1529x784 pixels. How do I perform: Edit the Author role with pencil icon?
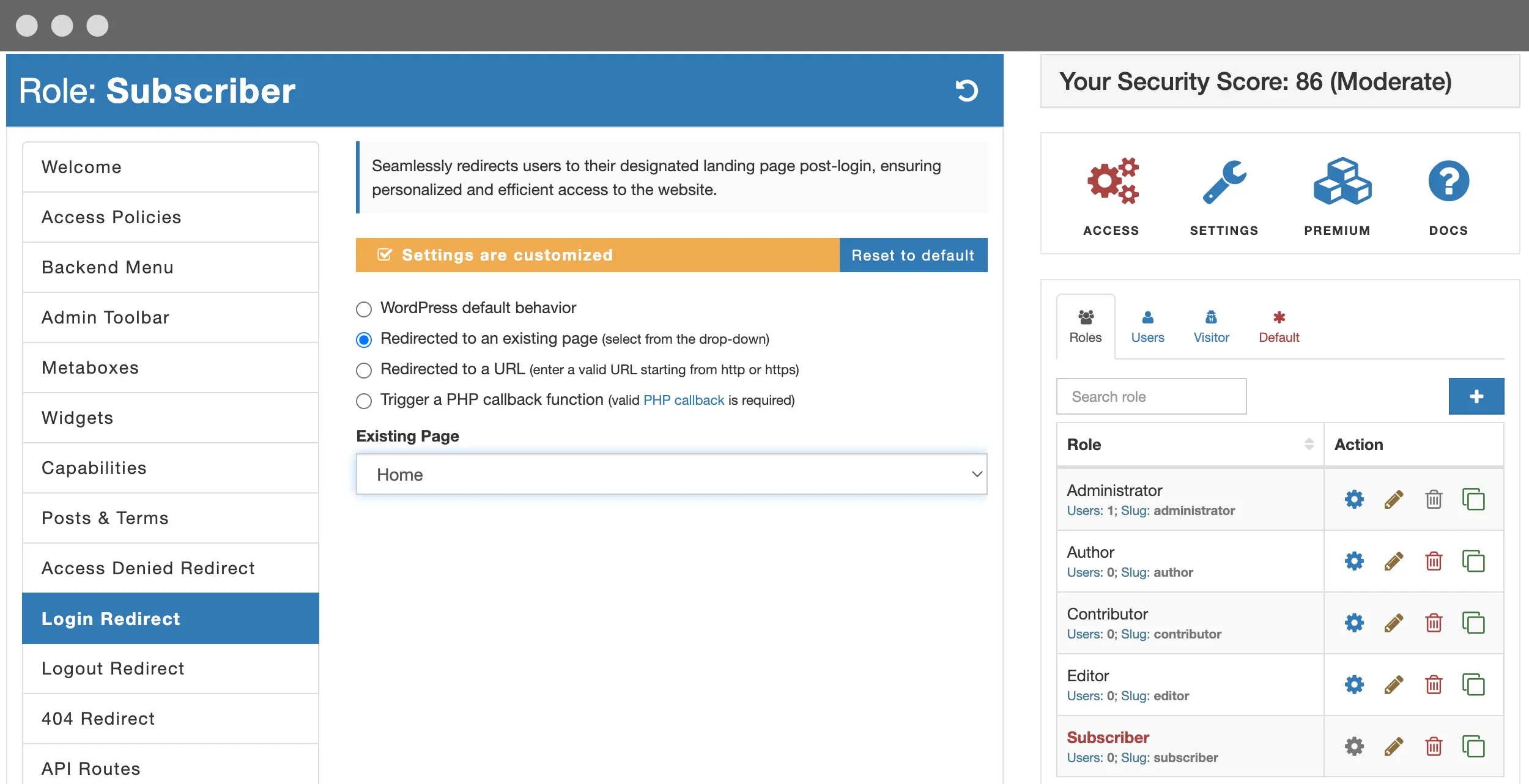pyautogui.click(x=1394, y=561)
